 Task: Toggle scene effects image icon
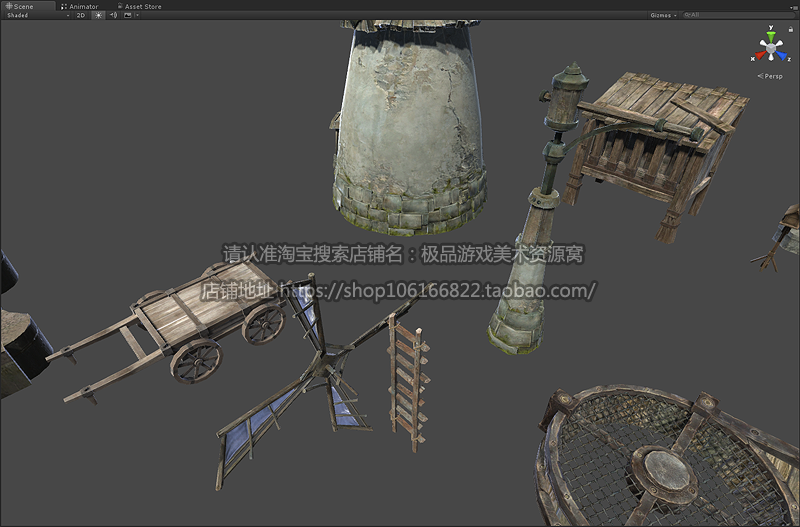click(x=128, y=15)
